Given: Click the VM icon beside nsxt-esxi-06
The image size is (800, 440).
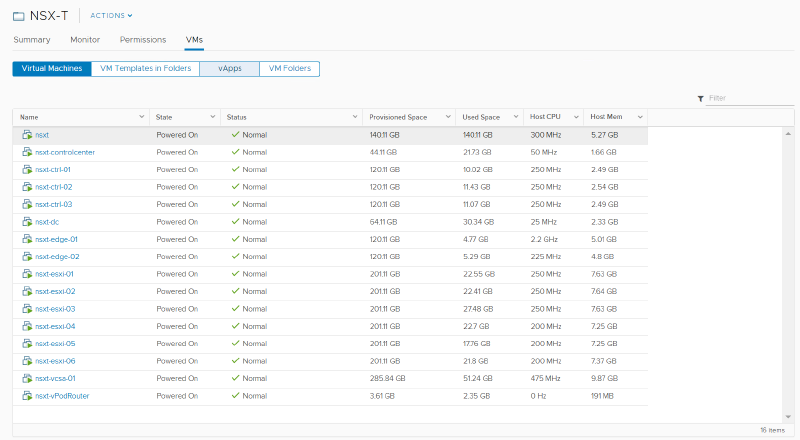Looking at the screenshot, I should point(27,361).
